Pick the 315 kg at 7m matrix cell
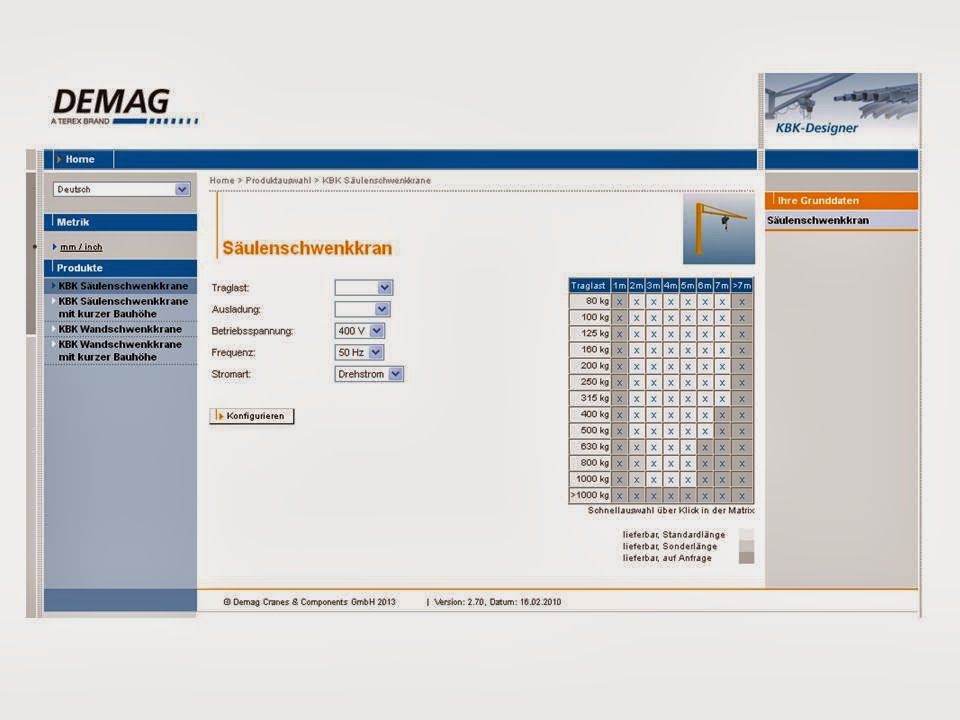This screenshot has width=960, height=720. pos(722,399)
